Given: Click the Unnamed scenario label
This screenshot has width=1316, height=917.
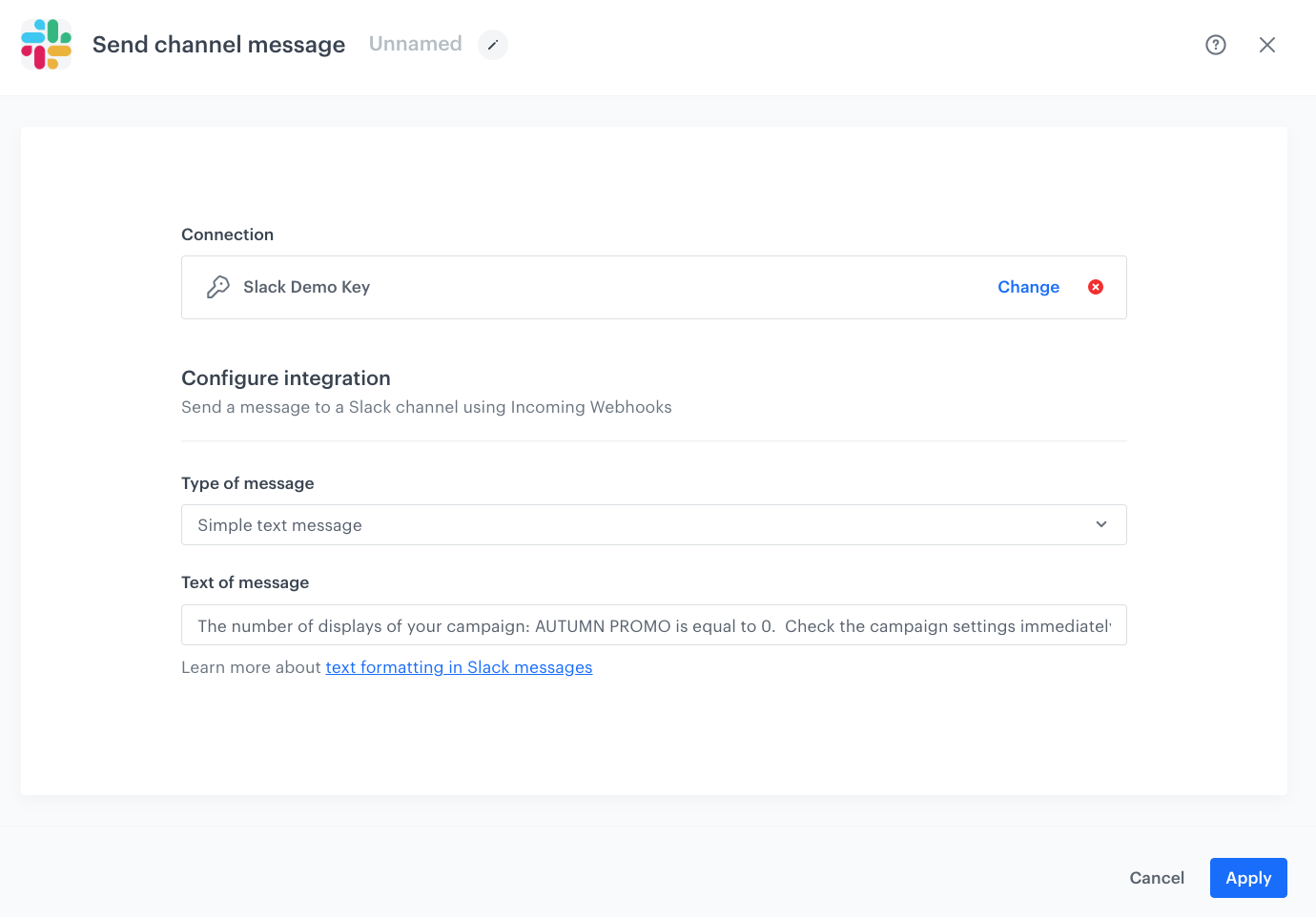Looking at the screenshot, I should [x=415, y=44].
